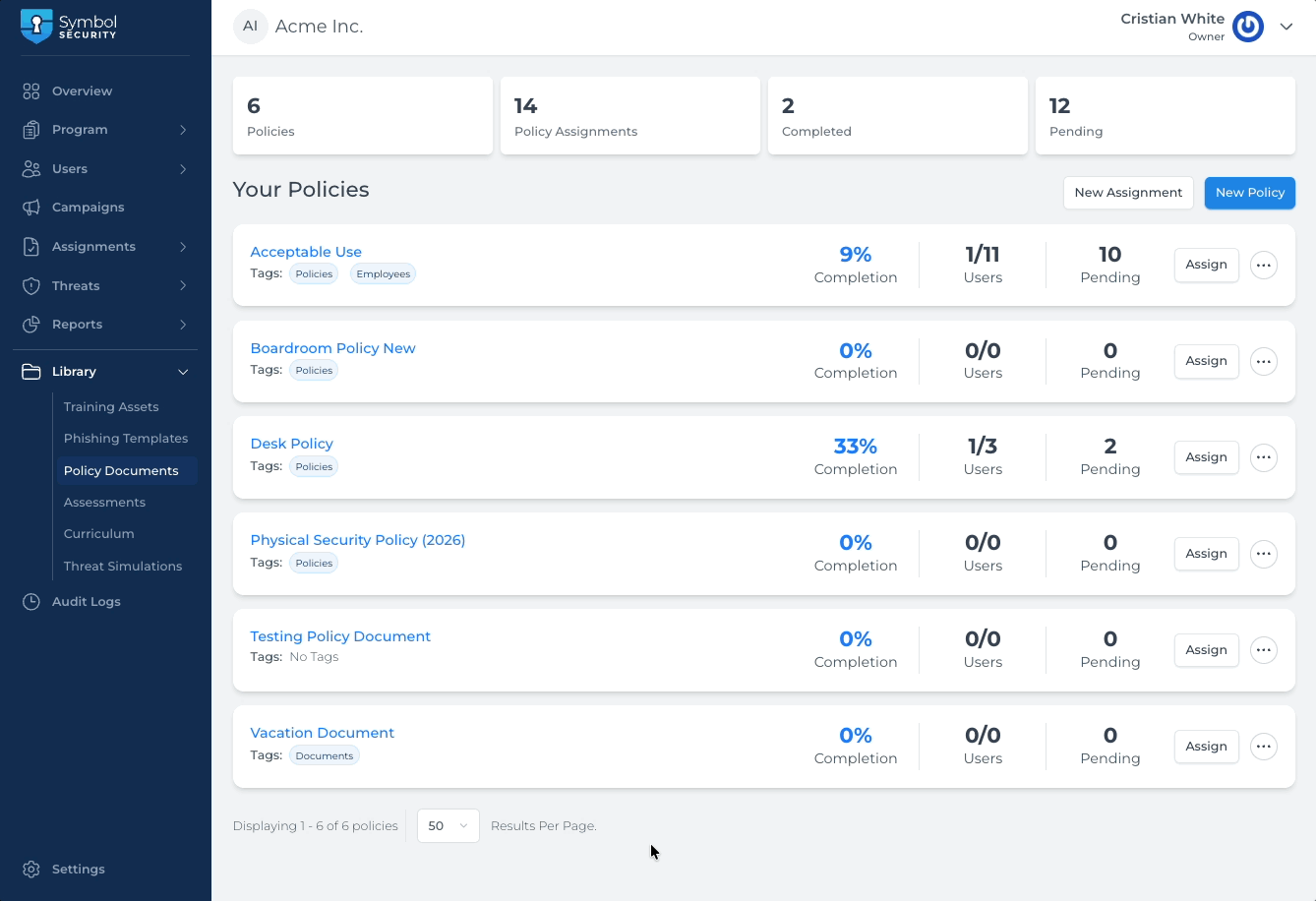Open the Desk Policy link
1316x901 pixels.
tap(291, 444)
